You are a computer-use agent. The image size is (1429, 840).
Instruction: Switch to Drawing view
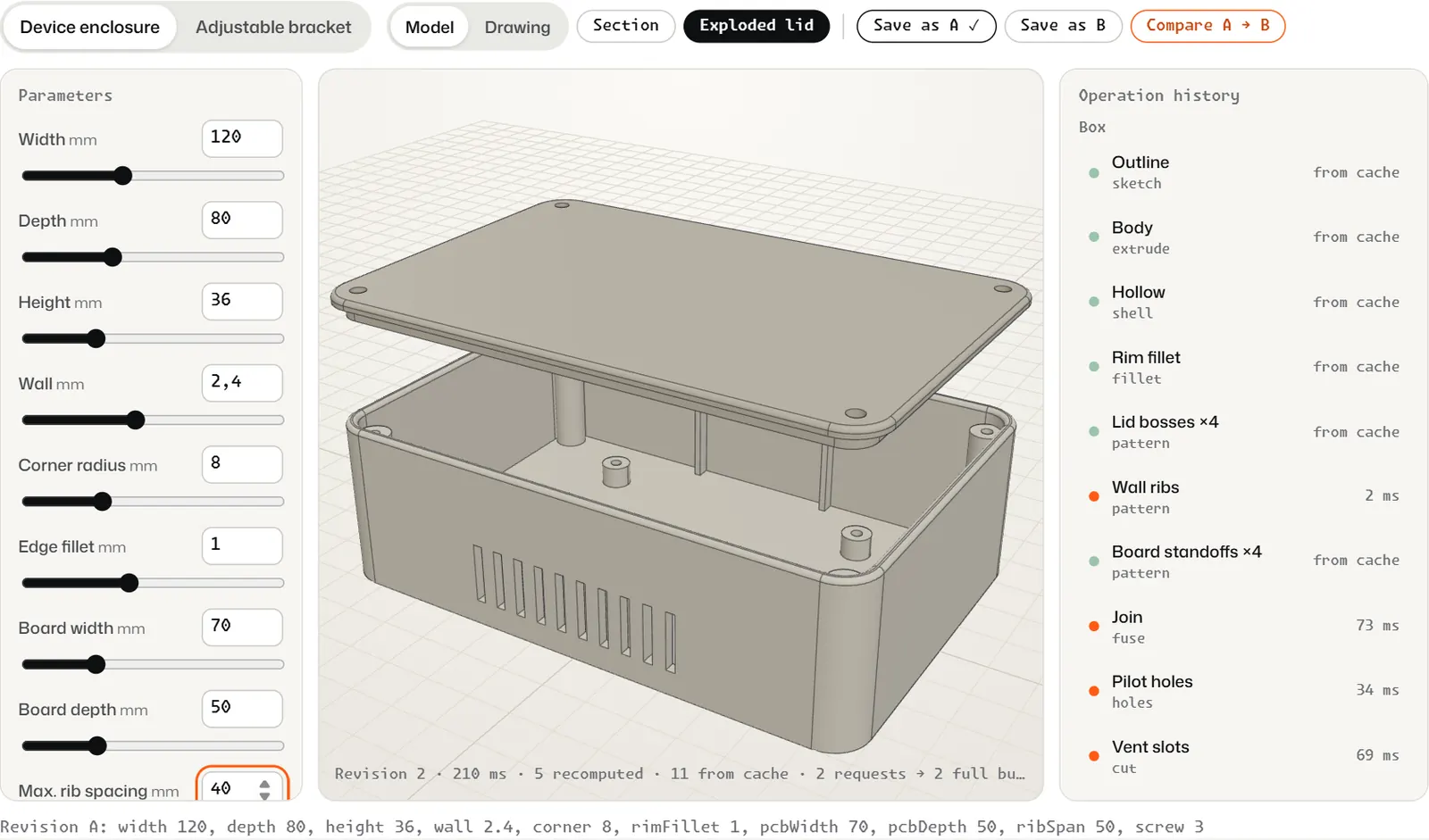517,27
